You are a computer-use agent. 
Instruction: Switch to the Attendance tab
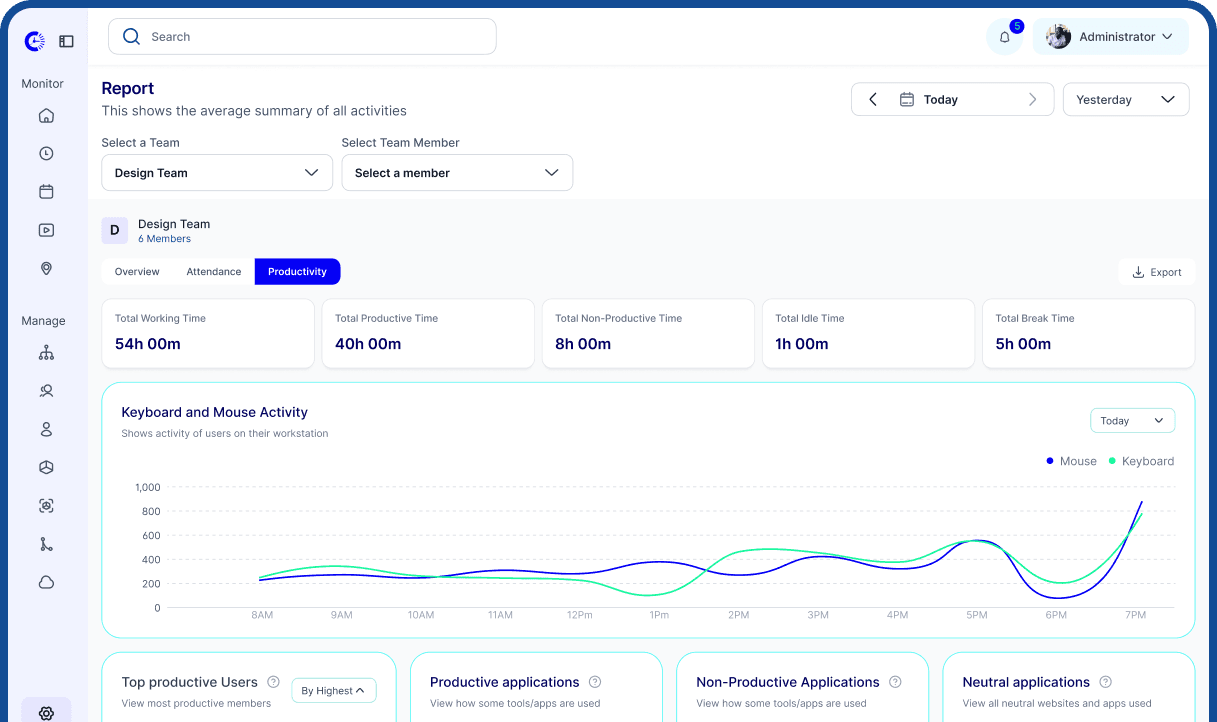[x=214, y=272]
